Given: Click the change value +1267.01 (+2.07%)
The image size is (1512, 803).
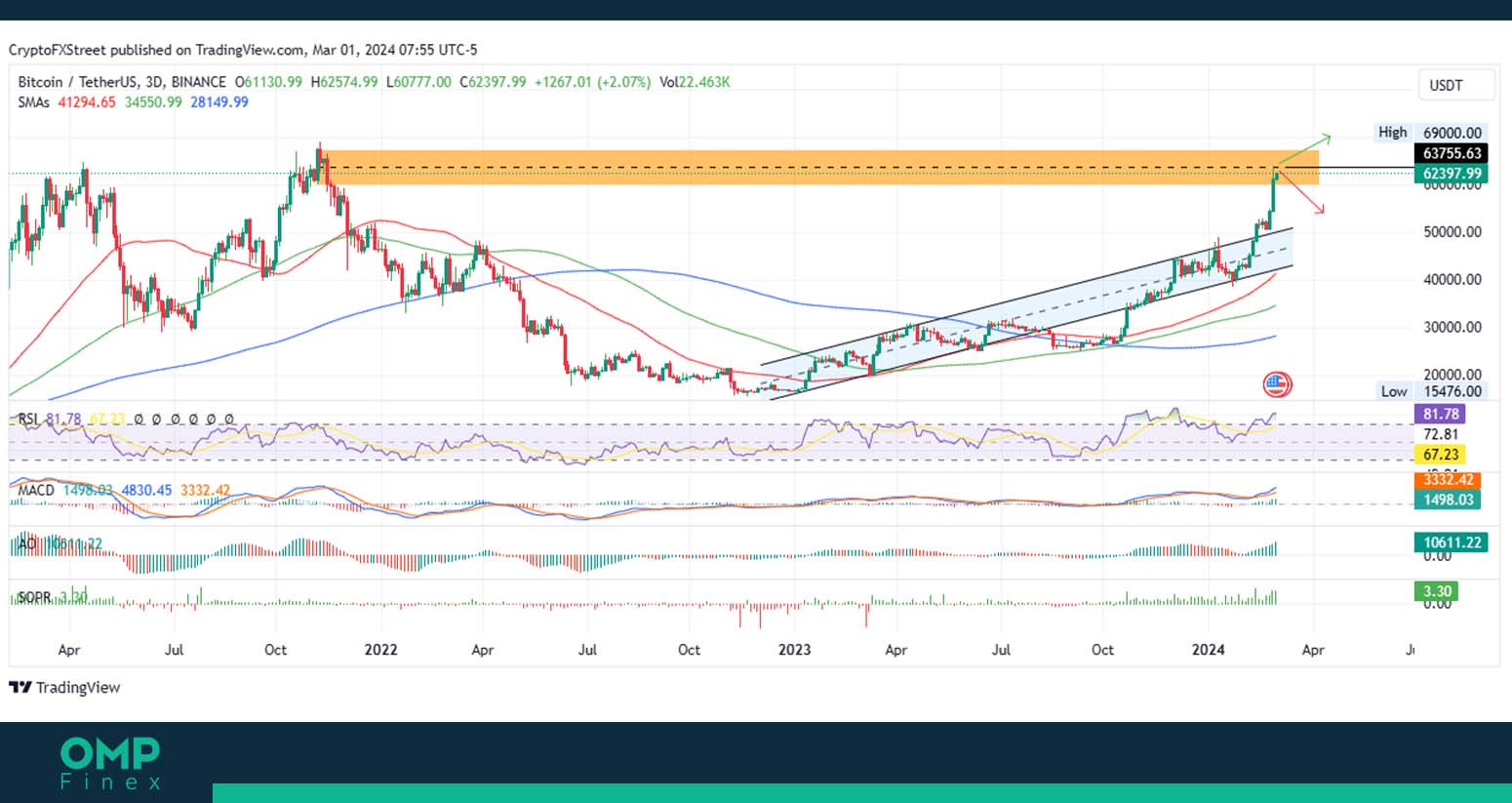Looking at the screenshot, I should [593, 82].
